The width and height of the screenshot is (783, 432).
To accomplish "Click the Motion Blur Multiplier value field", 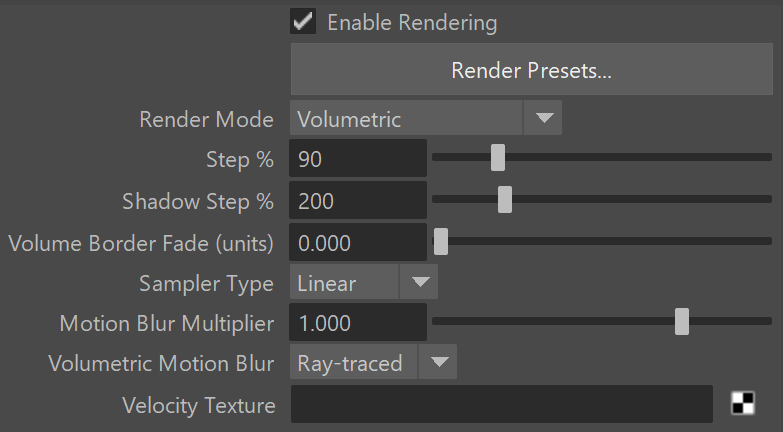I will click(358, 322).
